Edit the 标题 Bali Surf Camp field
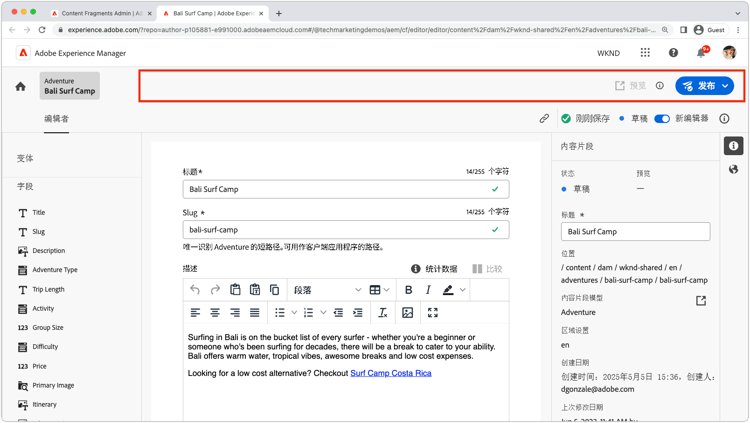This screenshot has height=423, width=750. (346, 189)
